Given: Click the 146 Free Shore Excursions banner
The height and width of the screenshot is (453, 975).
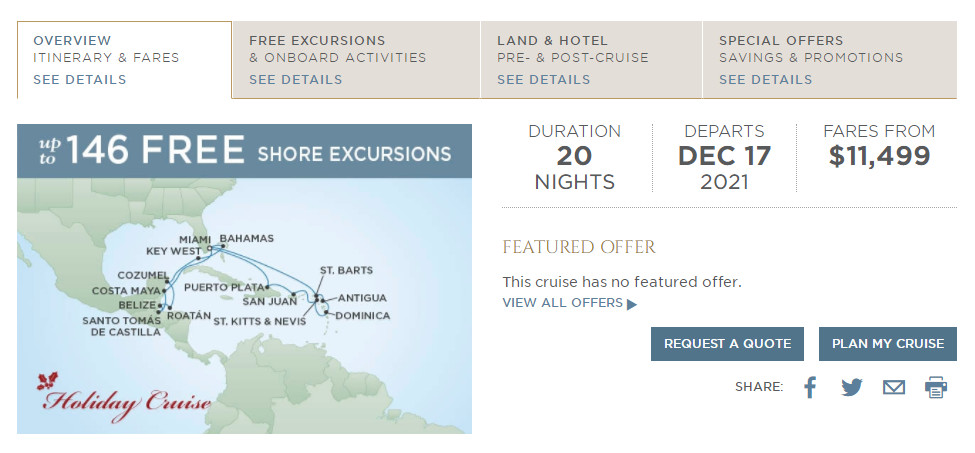Looking at the screenshot, I should (244, 151).
